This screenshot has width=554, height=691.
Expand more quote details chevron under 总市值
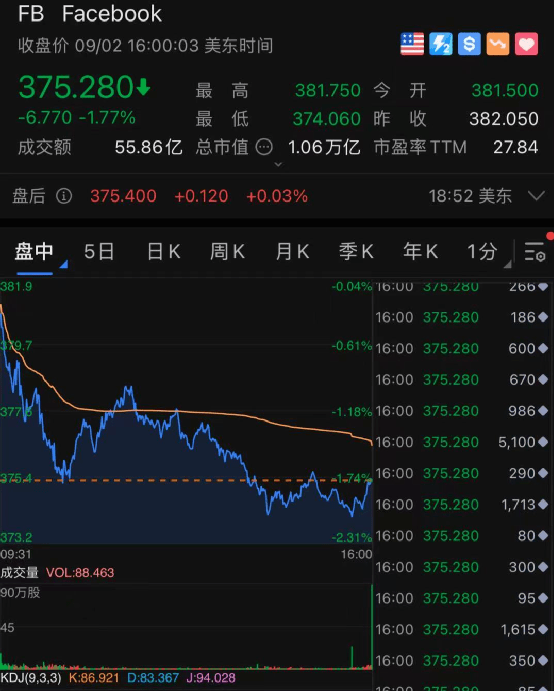click(x=278, y=164)
